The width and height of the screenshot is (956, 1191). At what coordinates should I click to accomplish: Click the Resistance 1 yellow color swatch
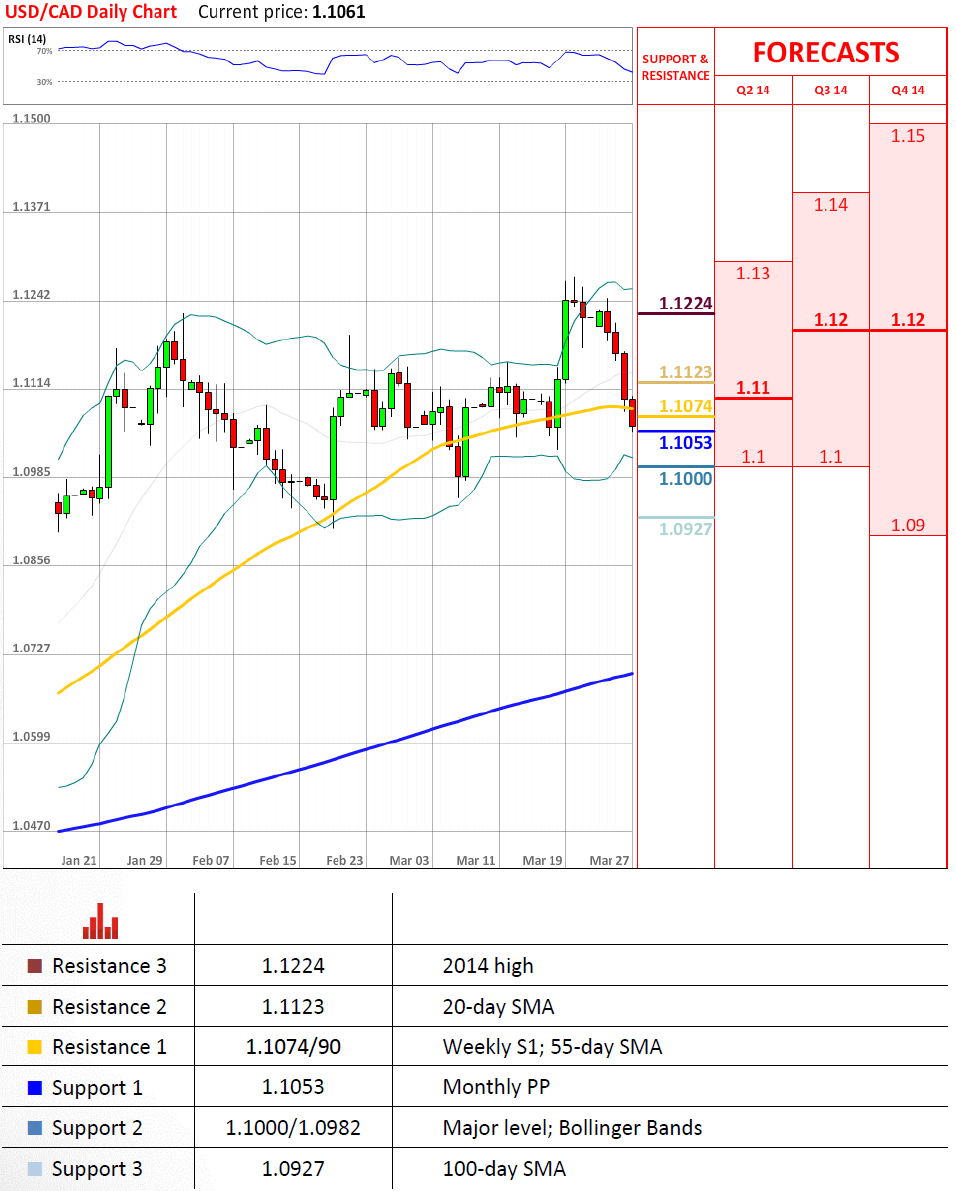click(x=35, y=1047)
